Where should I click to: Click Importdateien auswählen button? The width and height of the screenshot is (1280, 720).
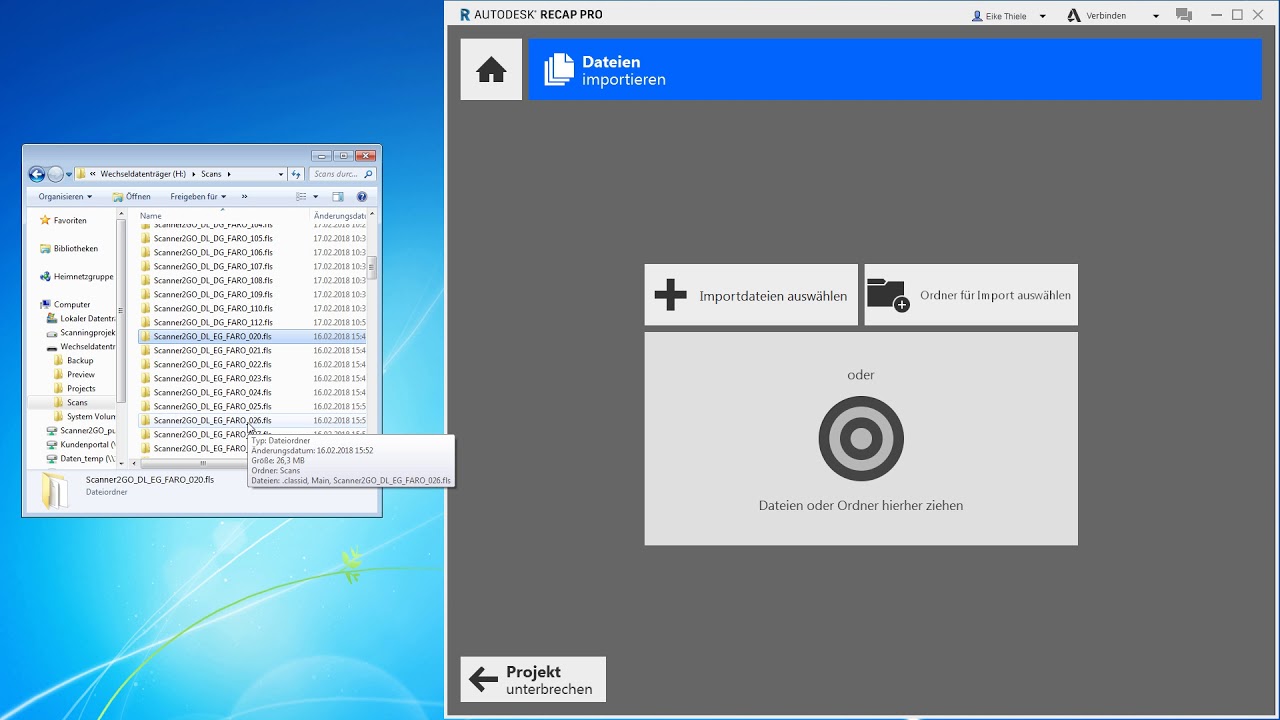(751, 295)
